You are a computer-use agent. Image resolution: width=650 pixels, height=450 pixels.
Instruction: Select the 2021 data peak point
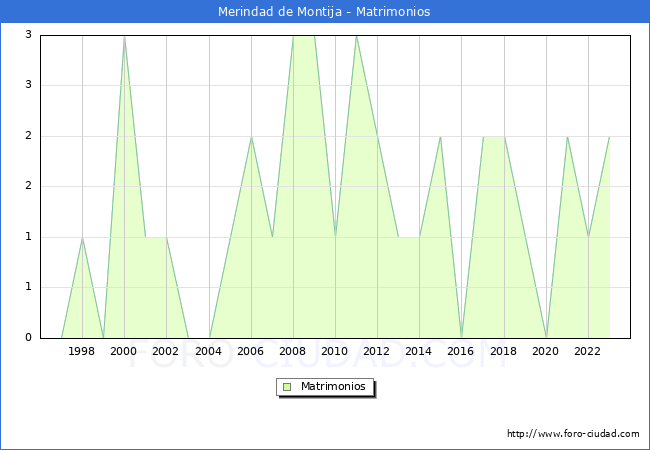tap(567, 137)
